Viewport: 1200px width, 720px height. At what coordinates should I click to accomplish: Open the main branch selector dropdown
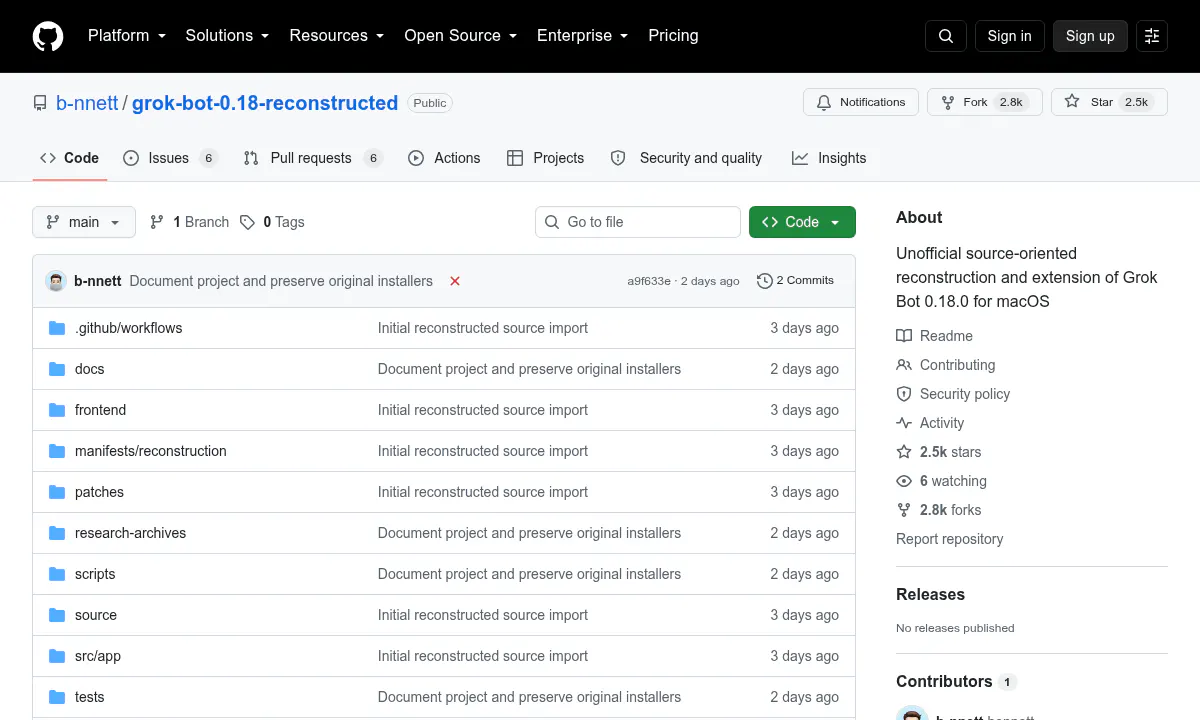pos(84,222)
